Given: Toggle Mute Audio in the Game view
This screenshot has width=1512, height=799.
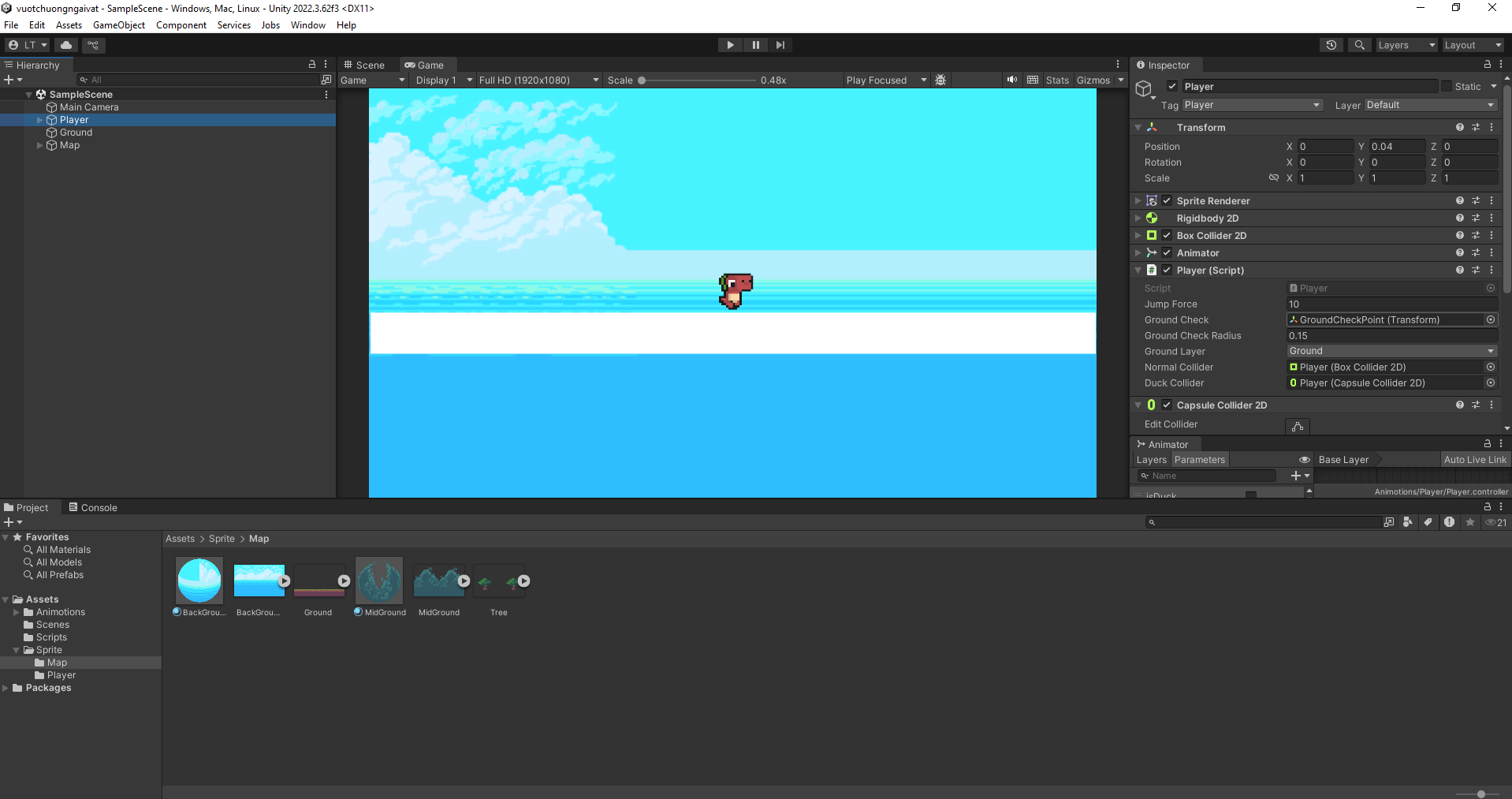Looking at the screenshot, I should 1011,80.
